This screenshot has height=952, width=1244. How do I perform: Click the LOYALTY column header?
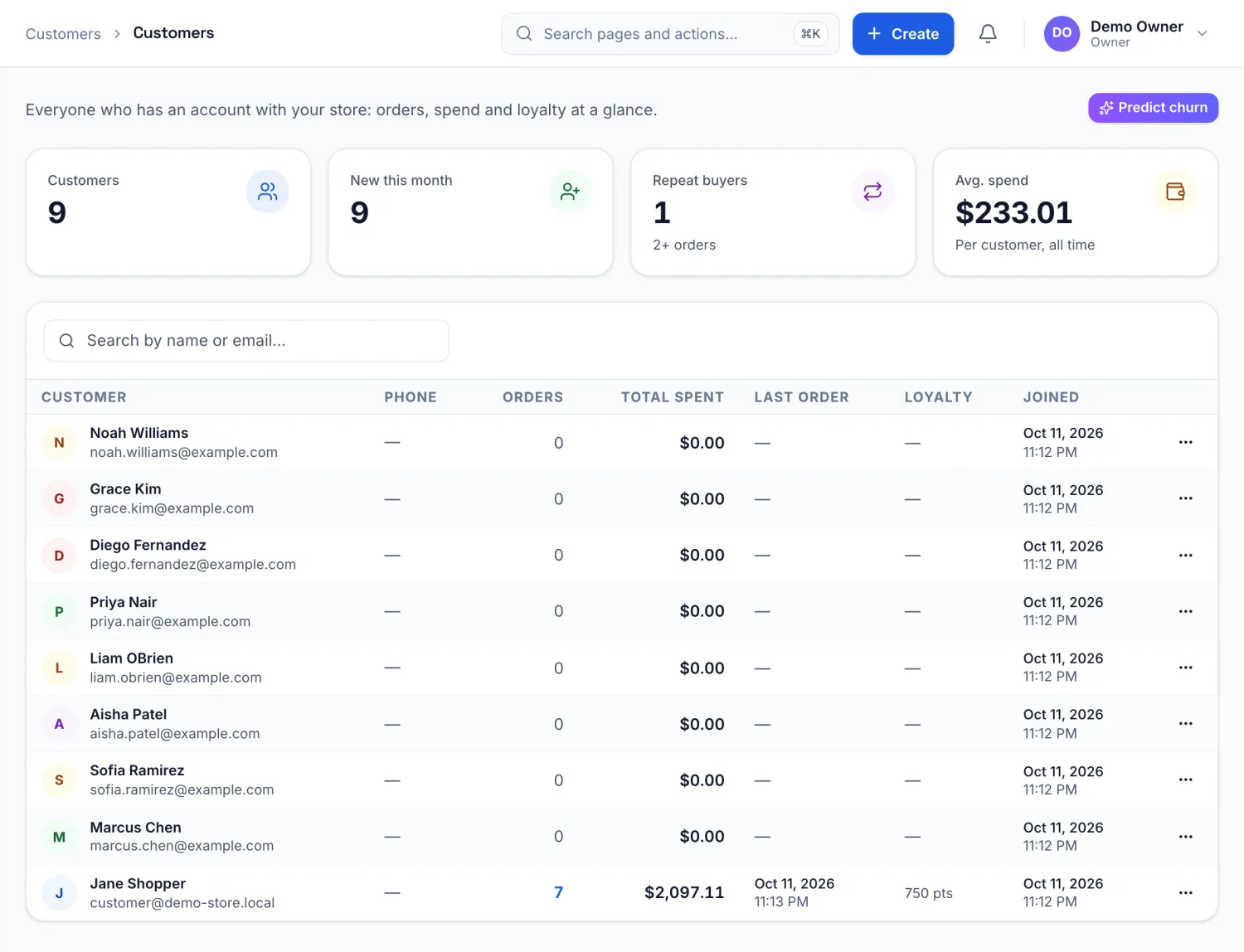(938, 397)
